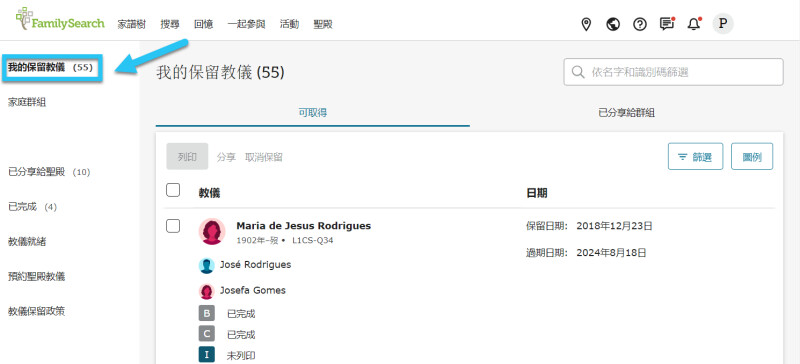The width and height of the screenshot is (800, 364).
Task: Check the box for Maria de Jesus Rodrigues
Action: (173, 226)
